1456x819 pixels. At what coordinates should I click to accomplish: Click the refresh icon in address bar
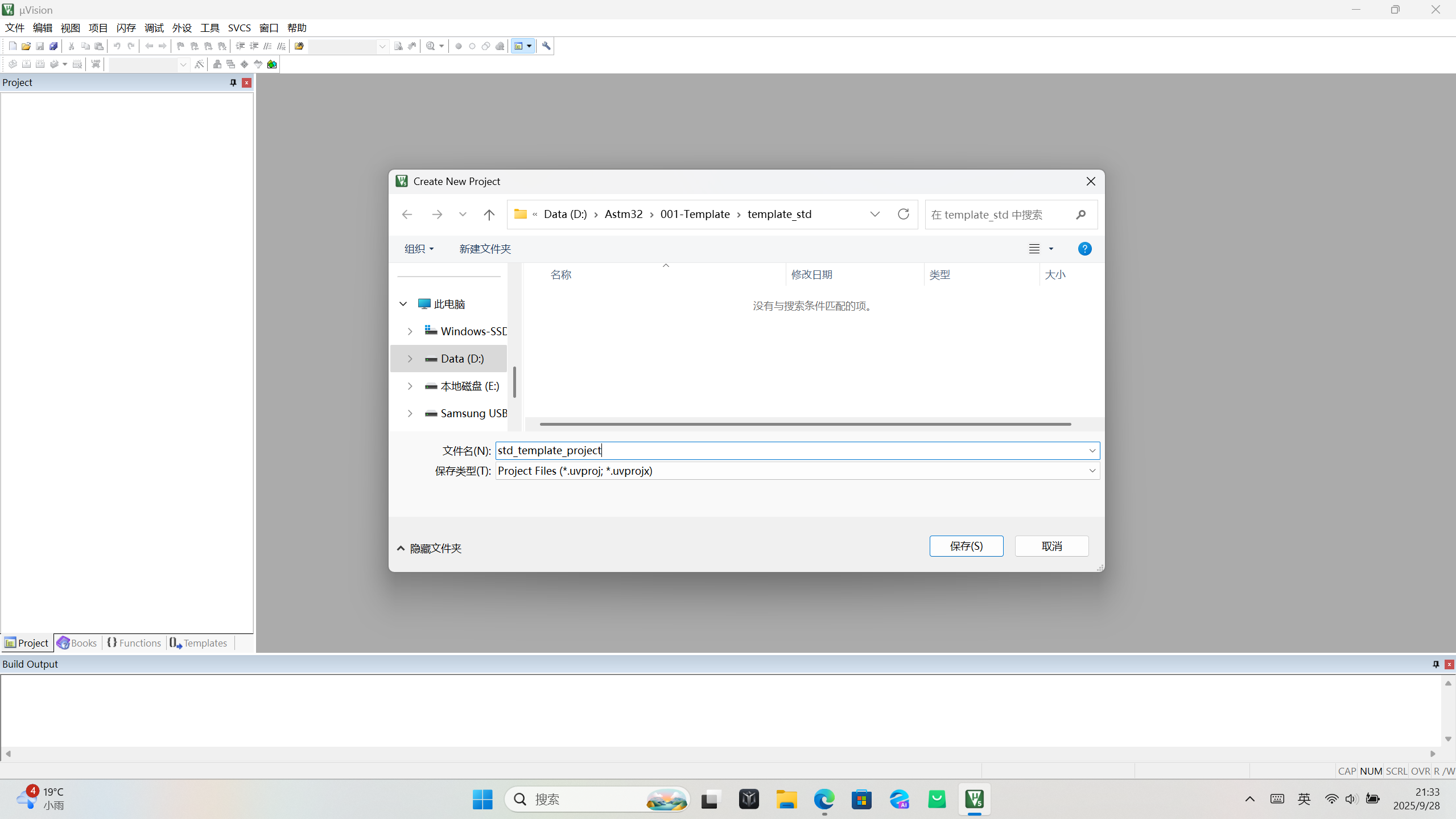point(903,214)
